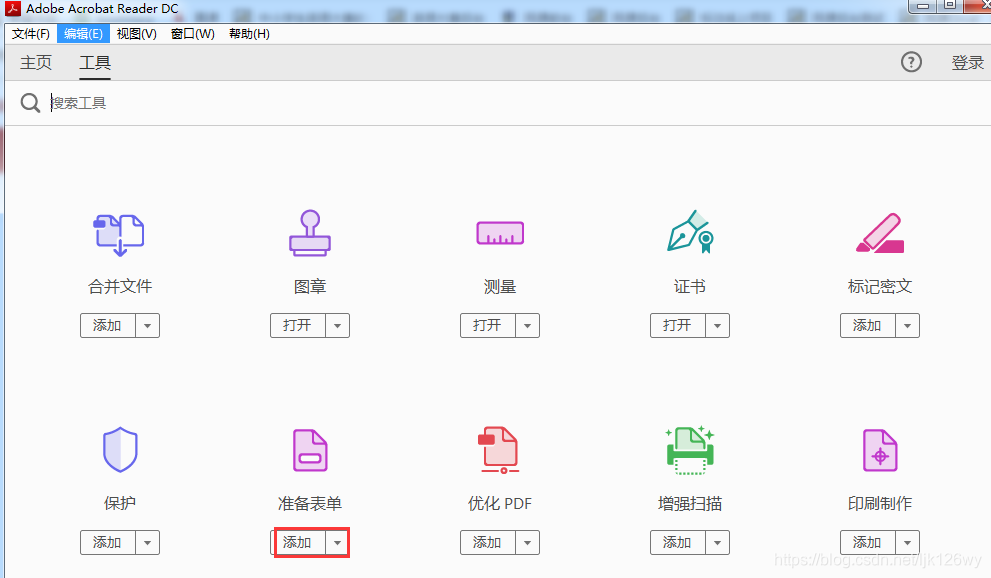The height and width of the screenshot is (578, 991).
Task: Expand dropdown arrow next to 合并文件 添加
Action: point(147,326)
